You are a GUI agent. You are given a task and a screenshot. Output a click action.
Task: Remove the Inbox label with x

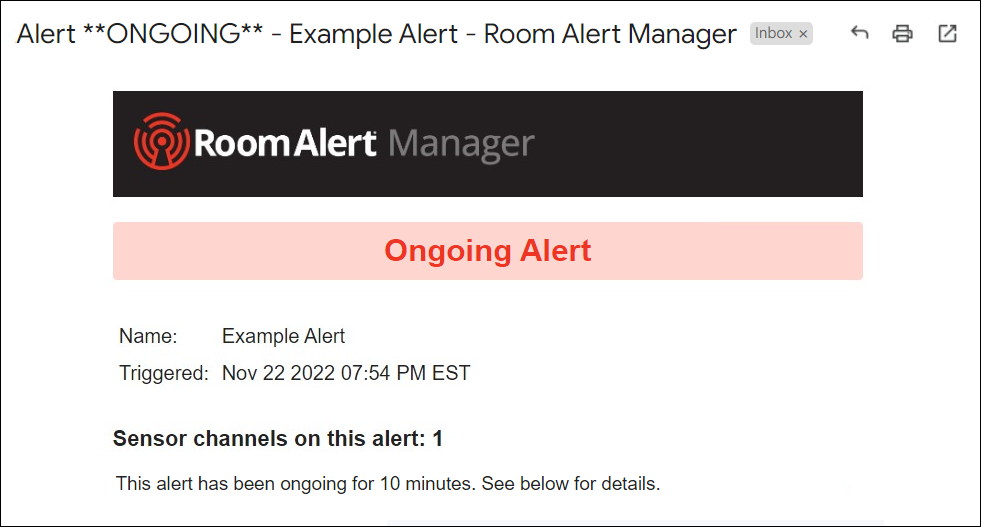[x=803, y=34]
